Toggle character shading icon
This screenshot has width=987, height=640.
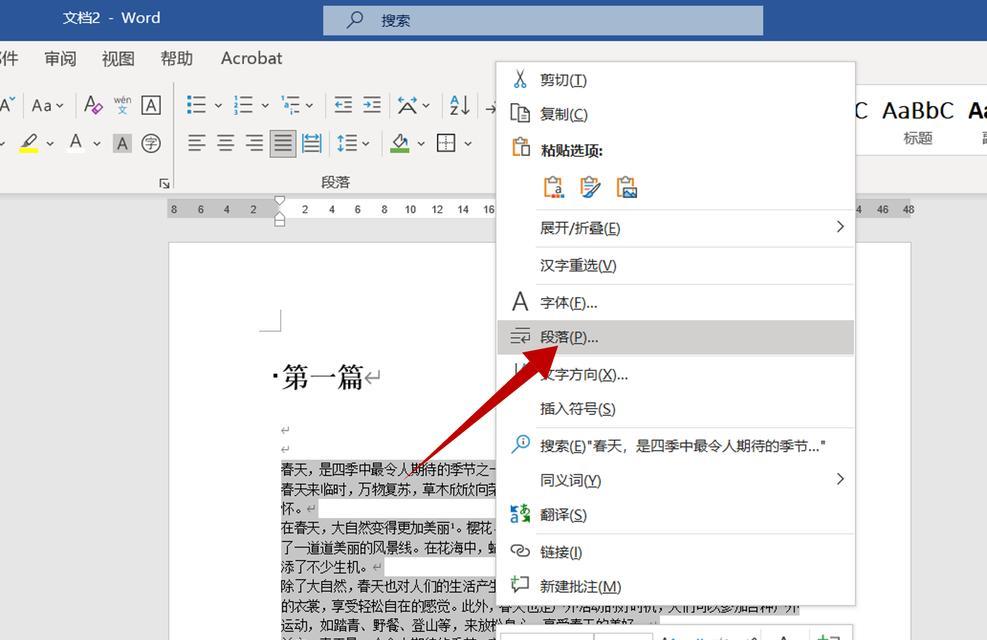[123, 143]
